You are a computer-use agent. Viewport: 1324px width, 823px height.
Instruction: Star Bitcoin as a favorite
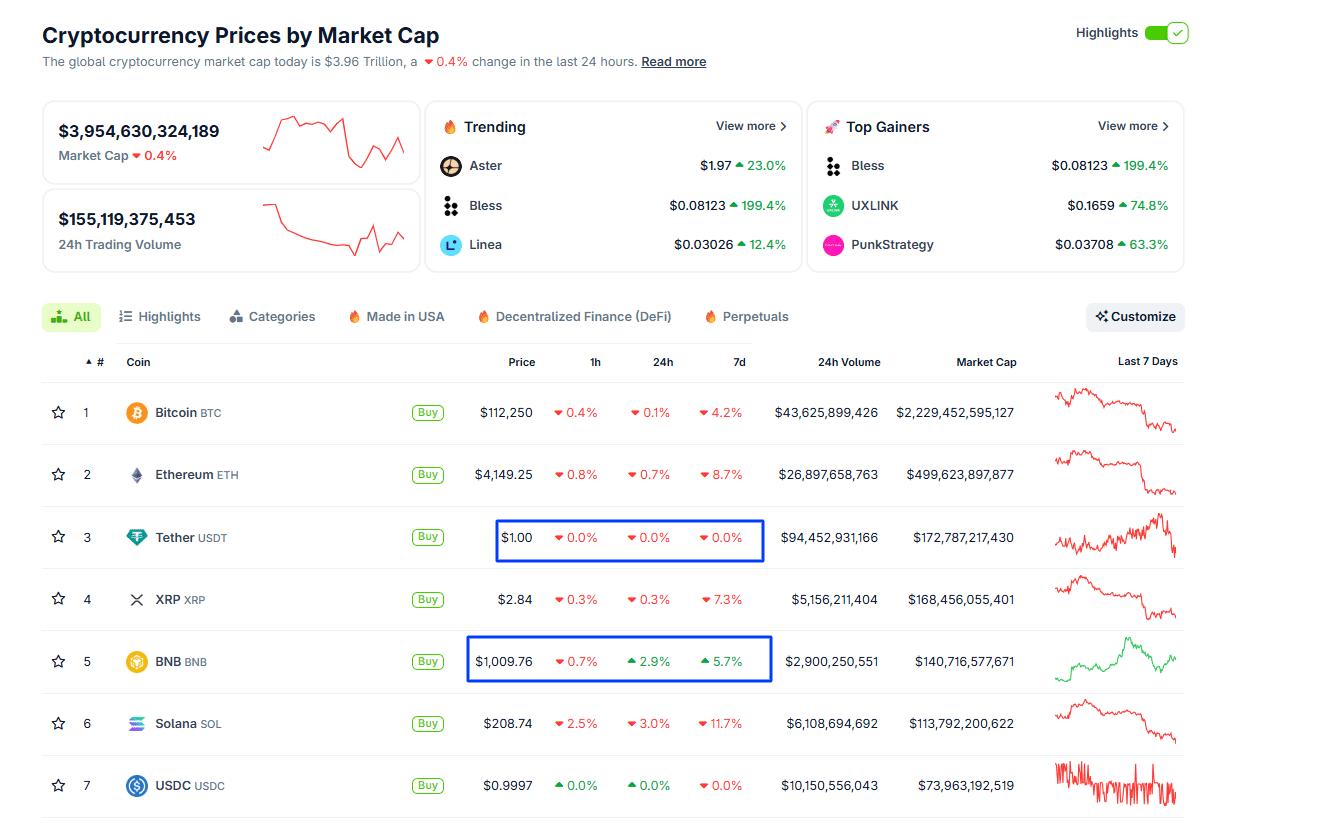tap(57, 412)
